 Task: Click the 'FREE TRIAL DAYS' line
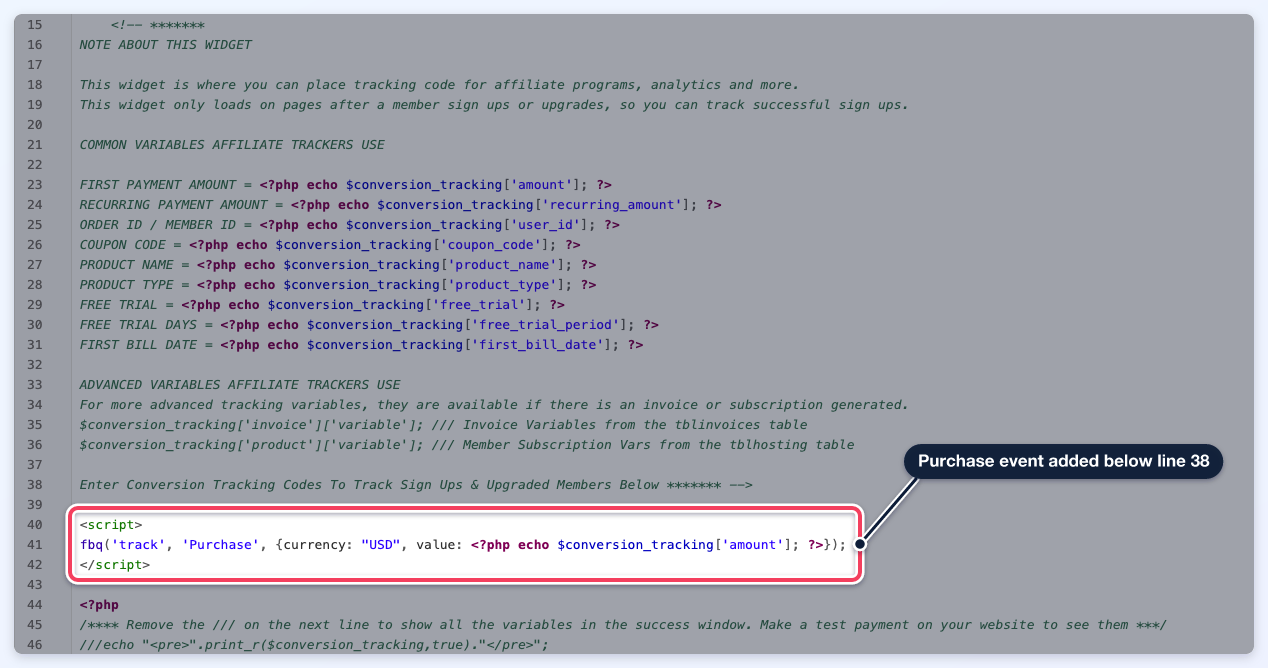click(x=369, y=325)
